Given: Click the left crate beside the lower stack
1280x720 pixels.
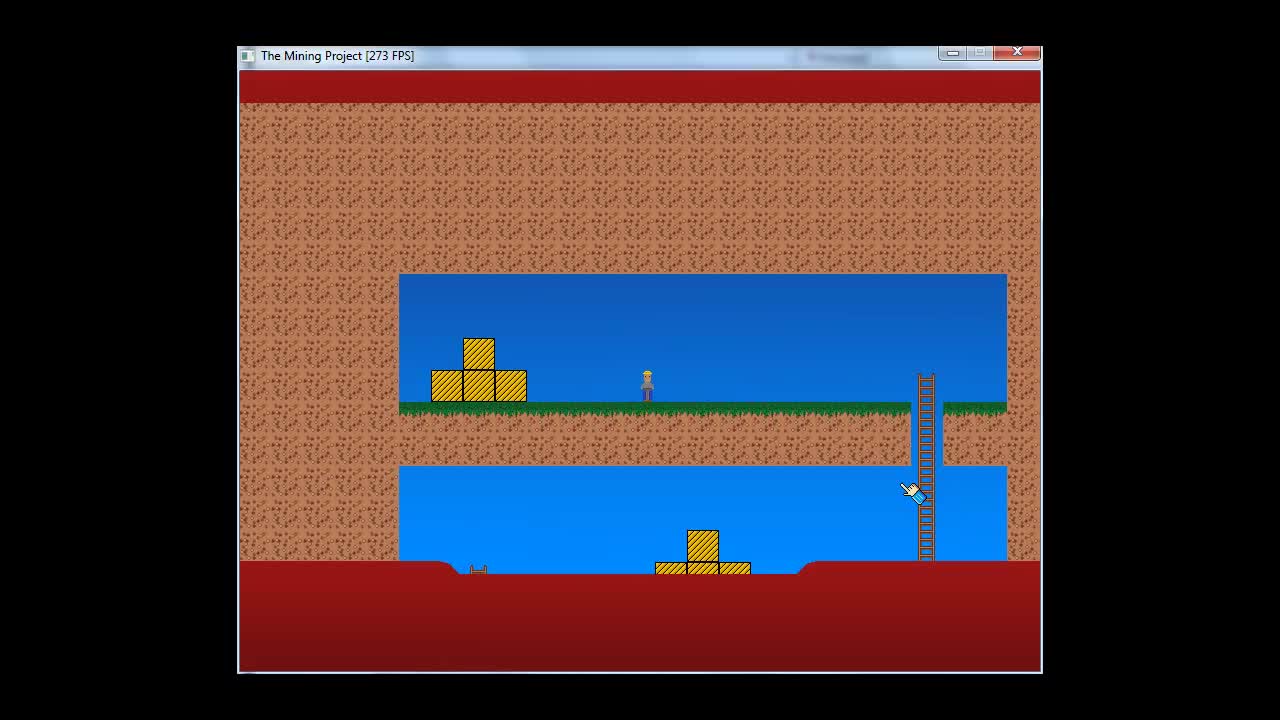Looking at the screenshot, I should pyautogui.click(x=670, y=568).
